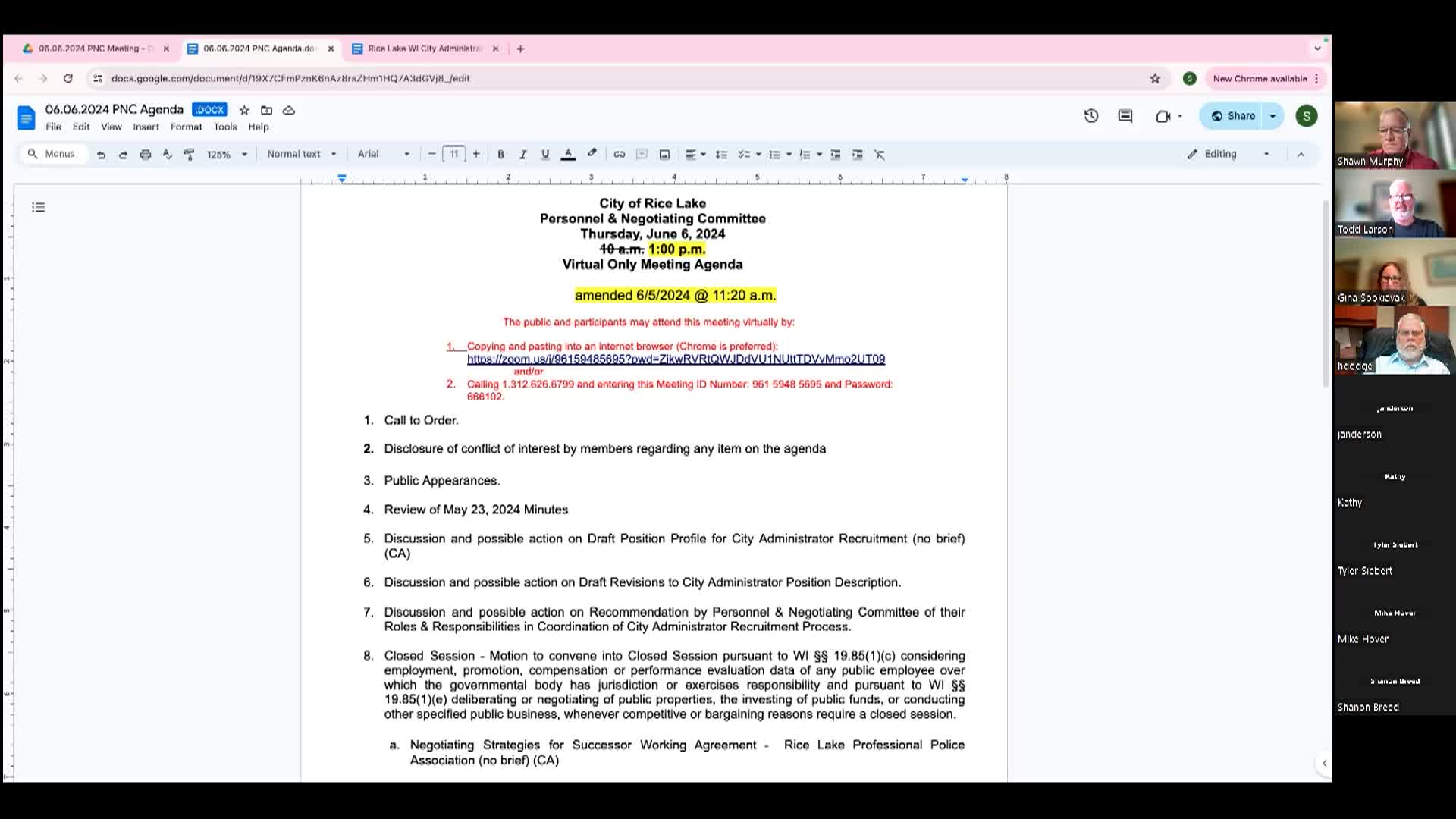Insert a numbered list
The height and width of the screenshot is (819, 1456).
pos(805,155)
